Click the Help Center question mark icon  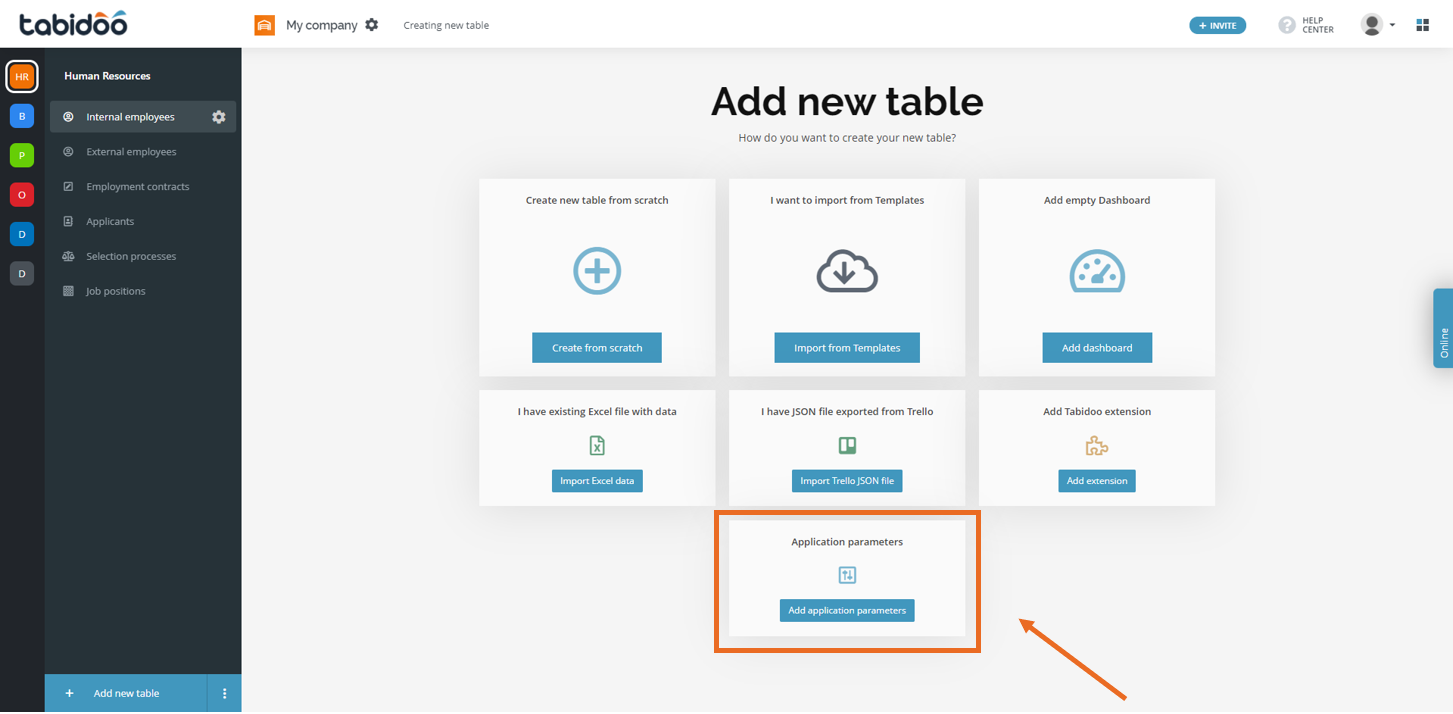(x=1287, y=25)
